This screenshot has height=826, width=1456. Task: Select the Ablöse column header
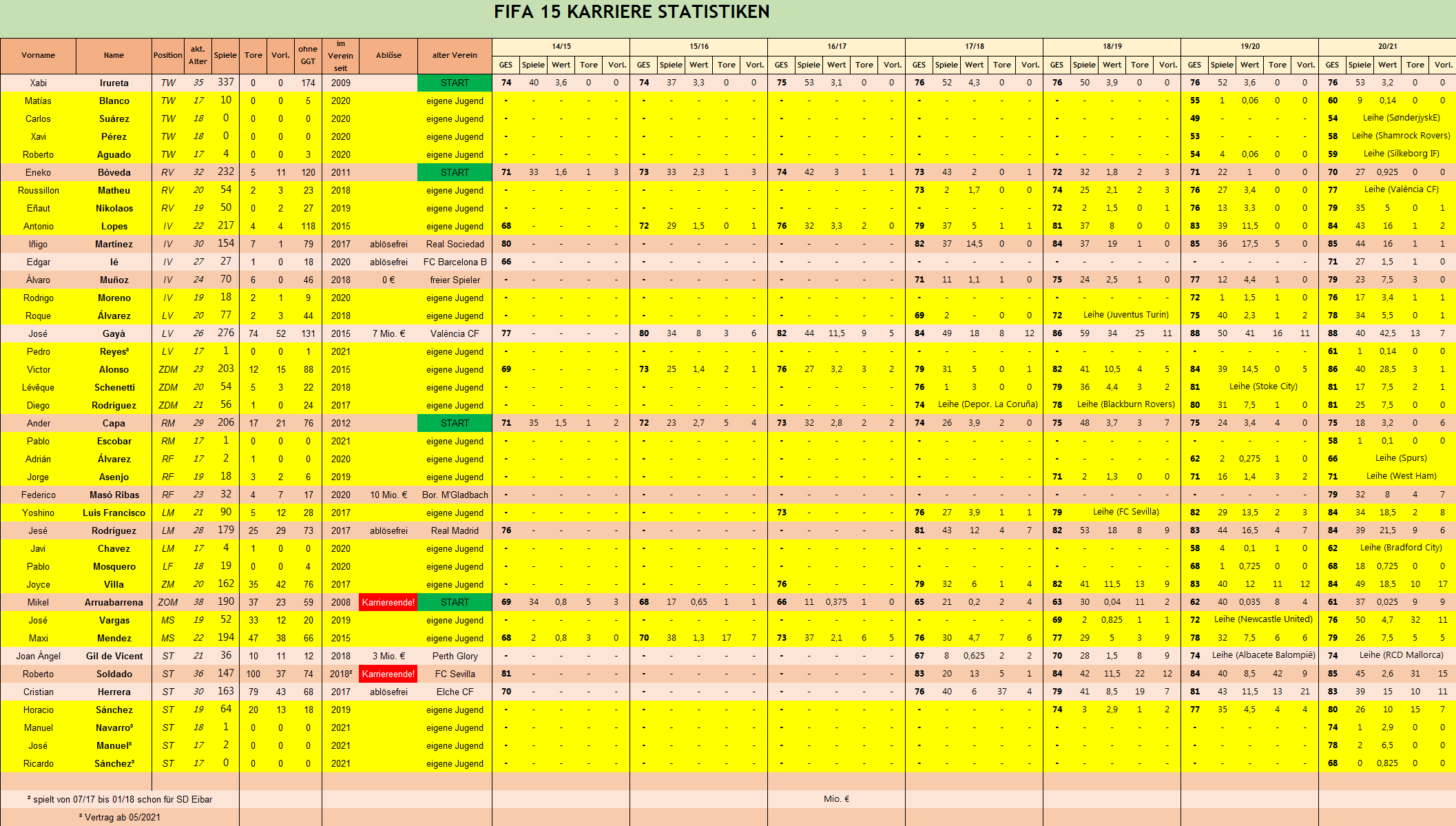[388, 55]
